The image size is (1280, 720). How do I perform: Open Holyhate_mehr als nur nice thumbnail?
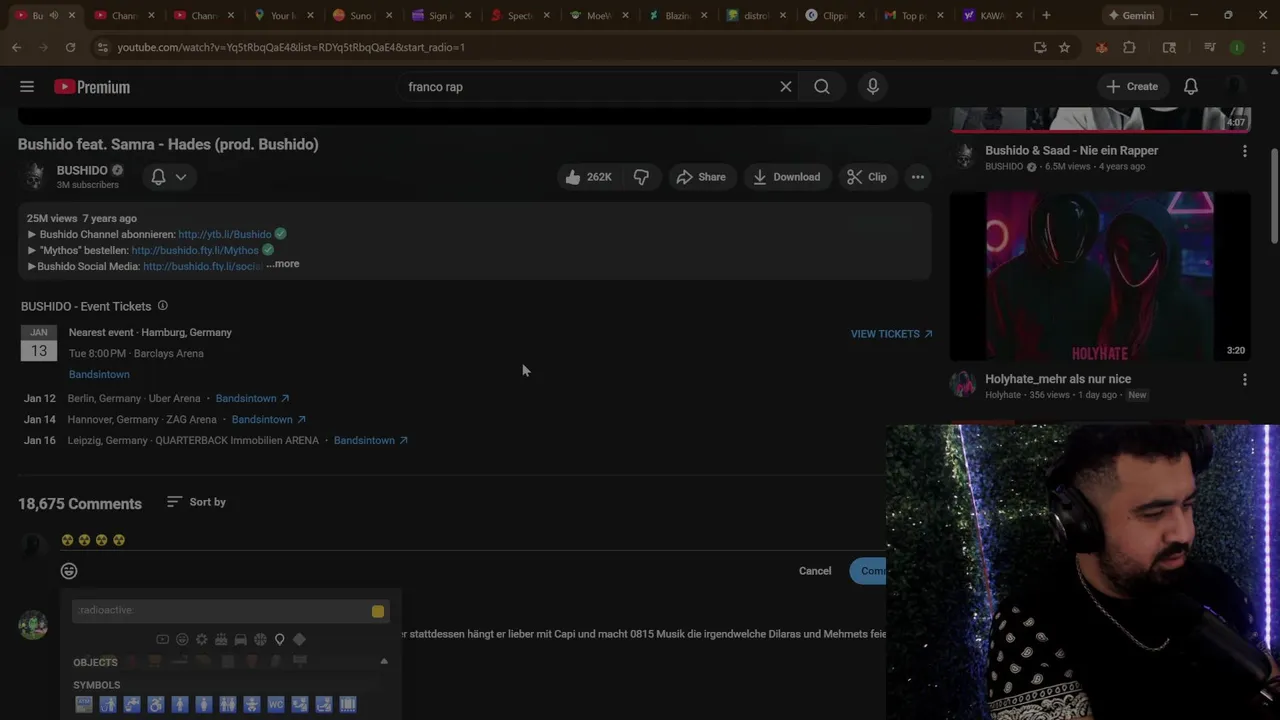(1100, 276)
